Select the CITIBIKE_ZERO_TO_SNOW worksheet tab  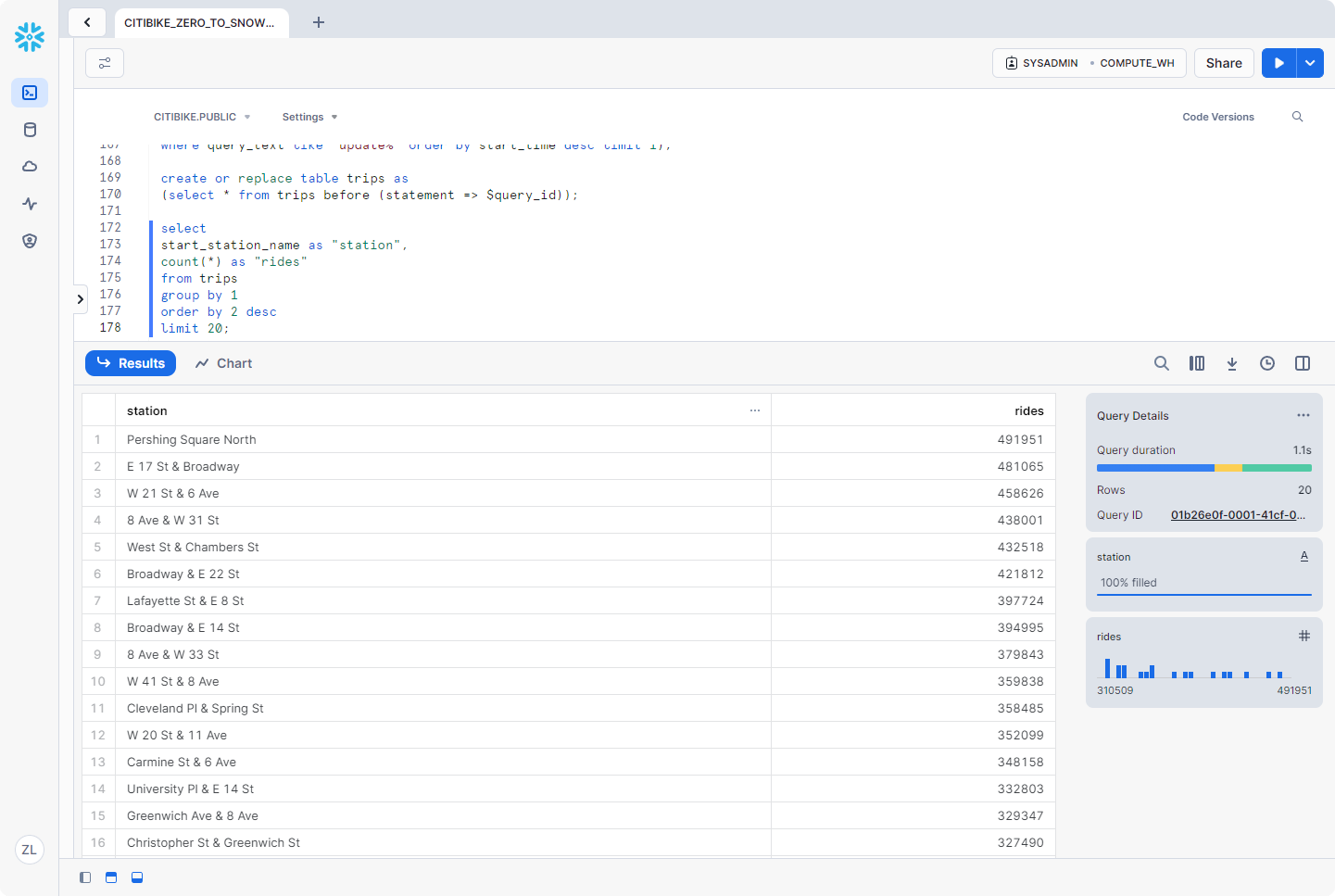pyautogui.click(x=200, y=22)
